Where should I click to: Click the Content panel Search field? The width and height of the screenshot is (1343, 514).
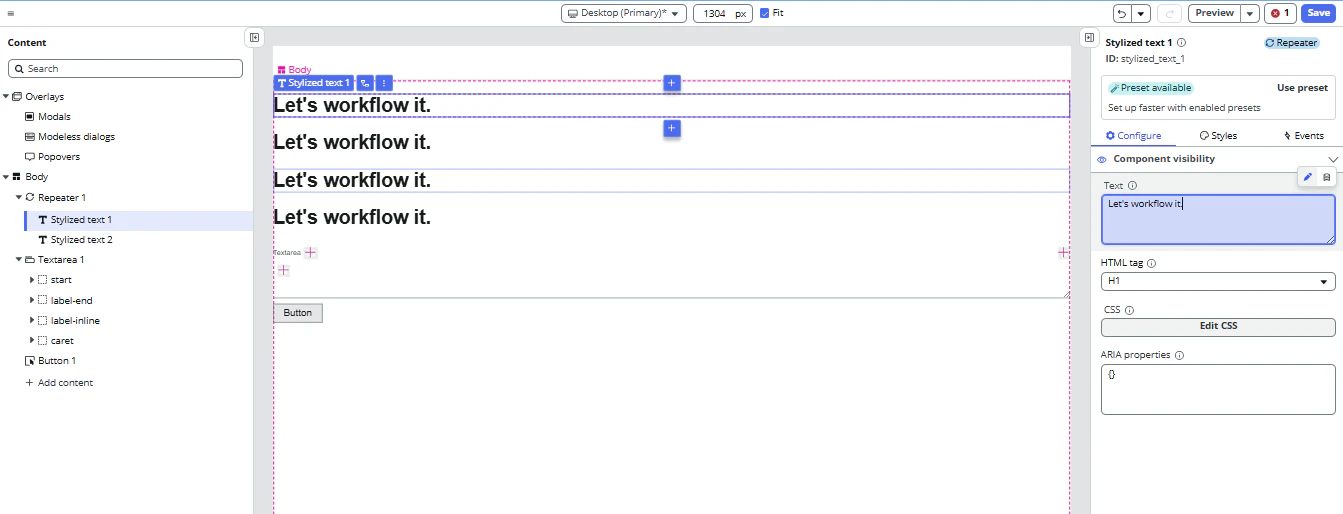coord(125,68)
